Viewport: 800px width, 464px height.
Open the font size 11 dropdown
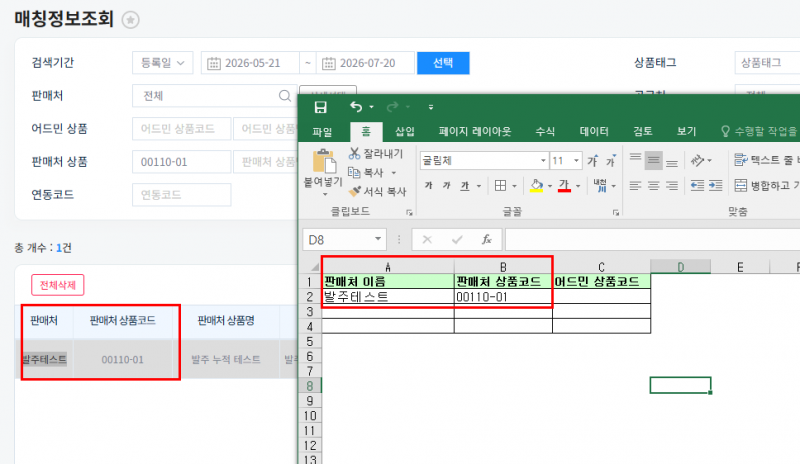coord(577,161)
